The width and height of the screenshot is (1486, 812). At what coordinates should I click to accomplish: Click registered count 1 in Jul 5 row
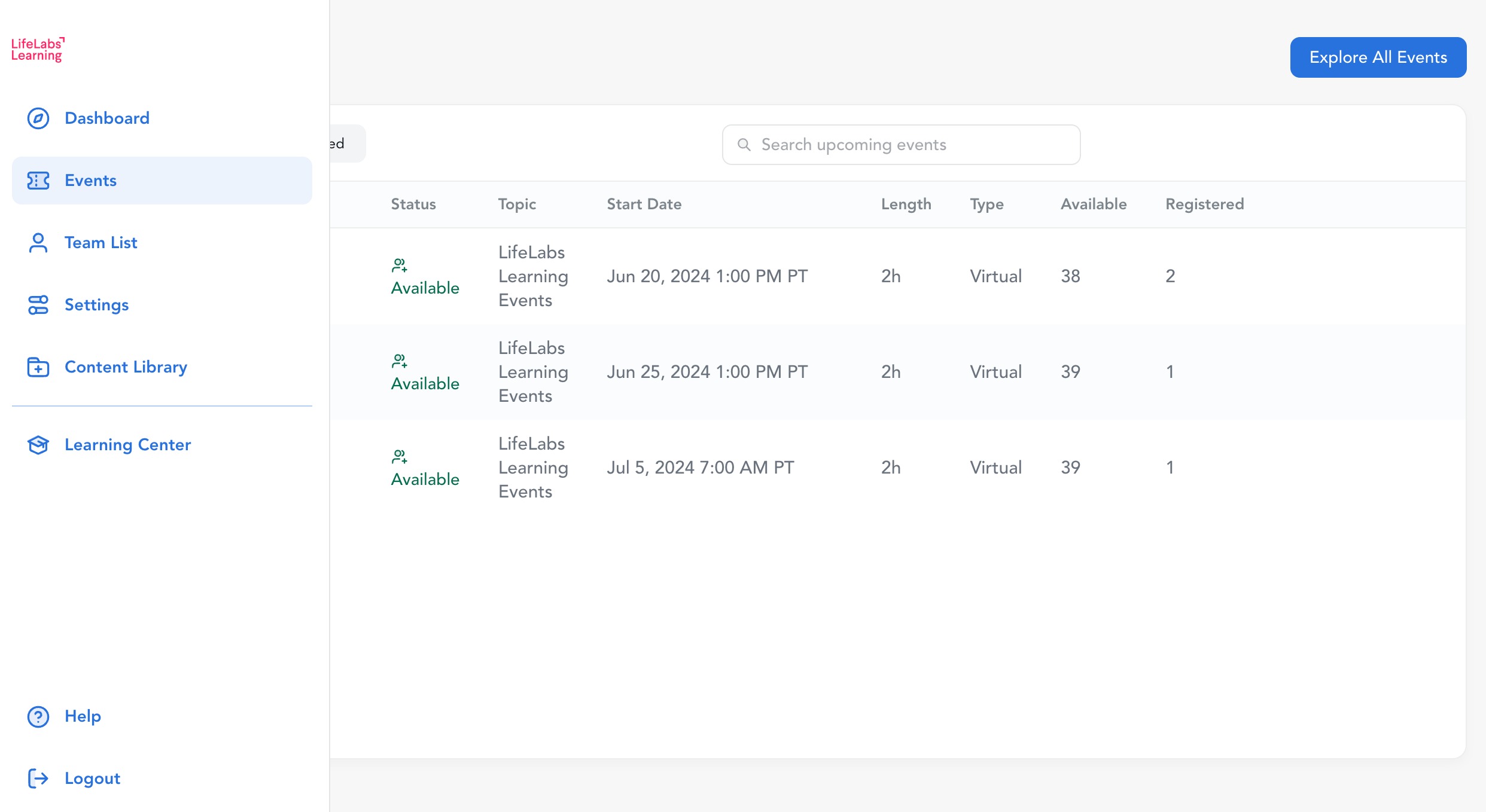coord(1170,468)
